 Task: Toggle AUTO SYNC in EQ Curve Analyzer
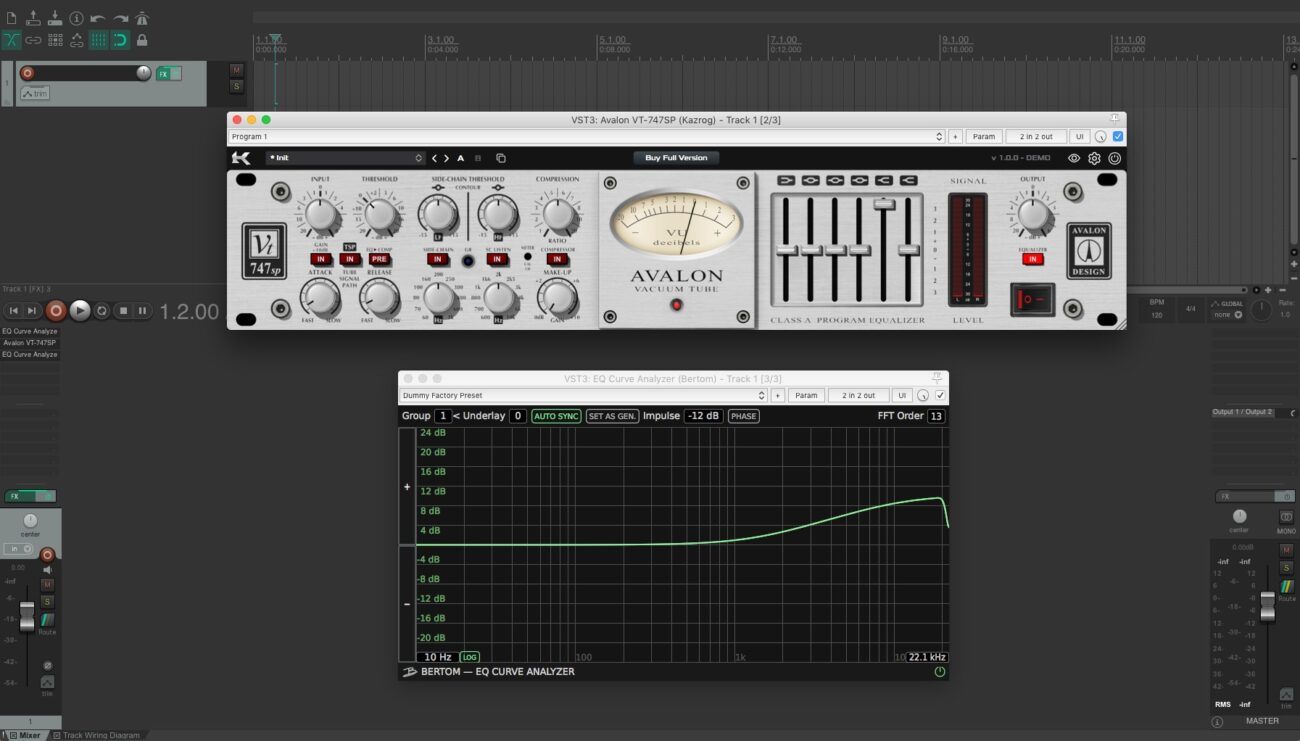coord(556,416)
